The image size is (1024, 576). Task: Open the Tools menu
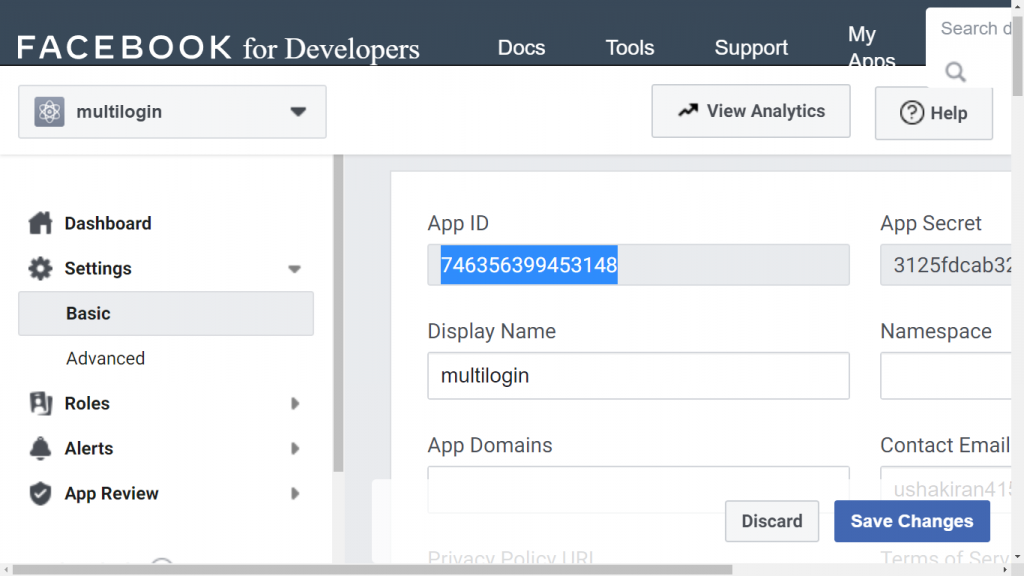coord(630,48)
